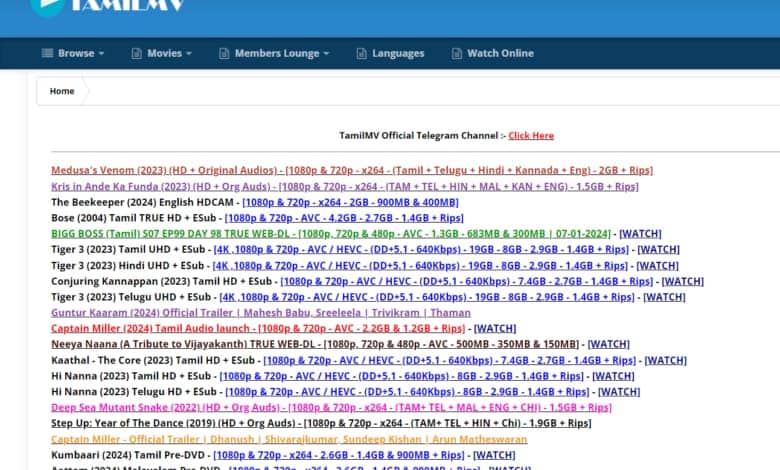Open Guntur Kaaram Official Trailer link
780x470 pixels.
click(261, 313)
